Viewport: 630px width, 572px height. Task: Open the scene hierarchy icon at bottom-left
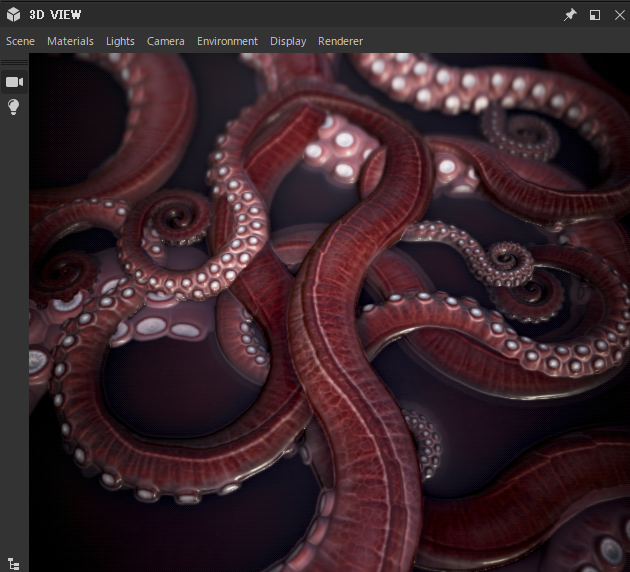point(14,564)
